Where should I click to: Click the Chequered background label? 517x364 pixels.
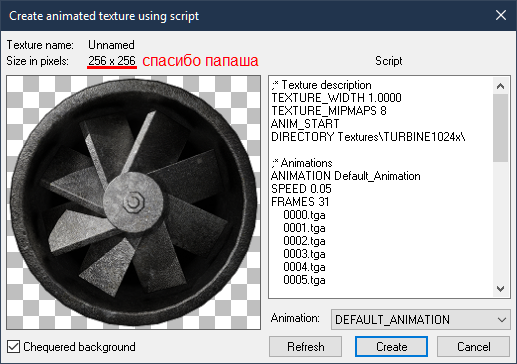pyautogui.click(x=79, y=347)
